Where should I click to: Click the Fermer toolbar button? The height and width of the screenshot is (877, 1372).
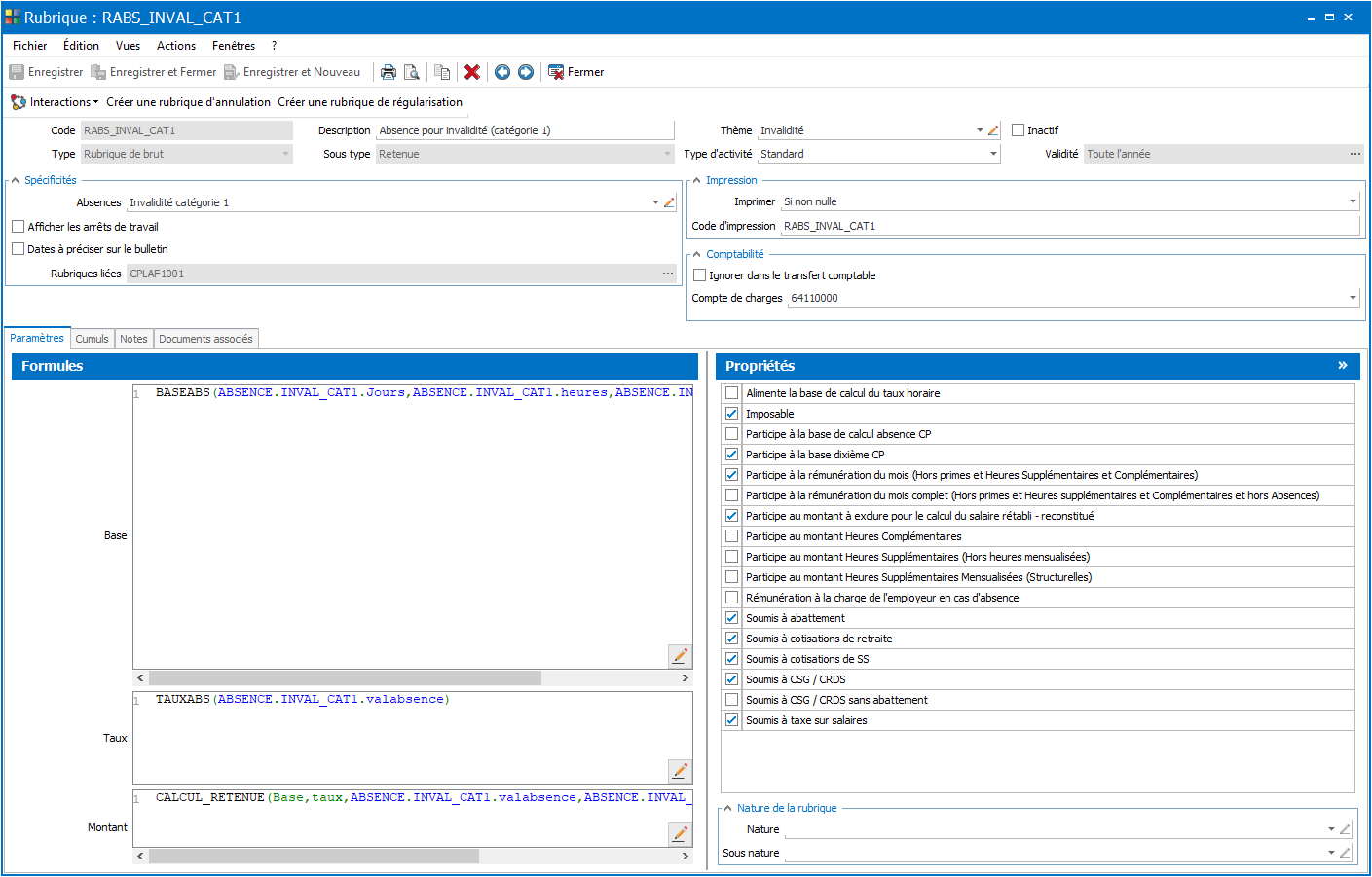coord(575,72)
